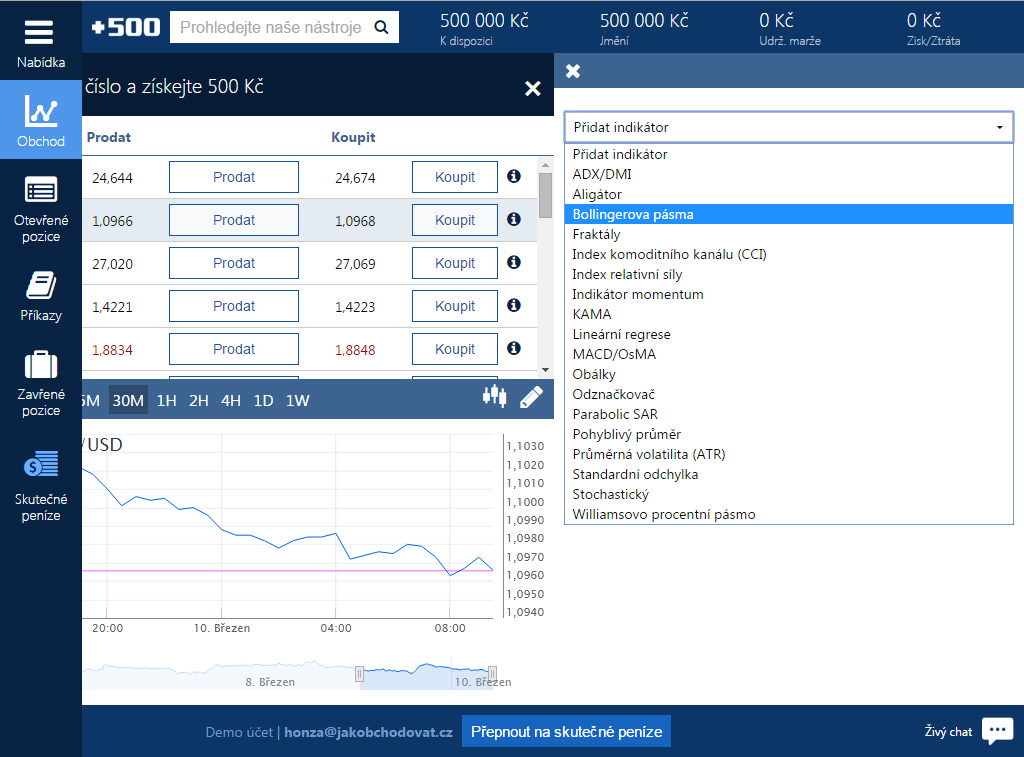The width and height of the screenshot is (1024, 757).
Task: Choose Fraktály from indicator list
Action: click(x=788, y=234)
